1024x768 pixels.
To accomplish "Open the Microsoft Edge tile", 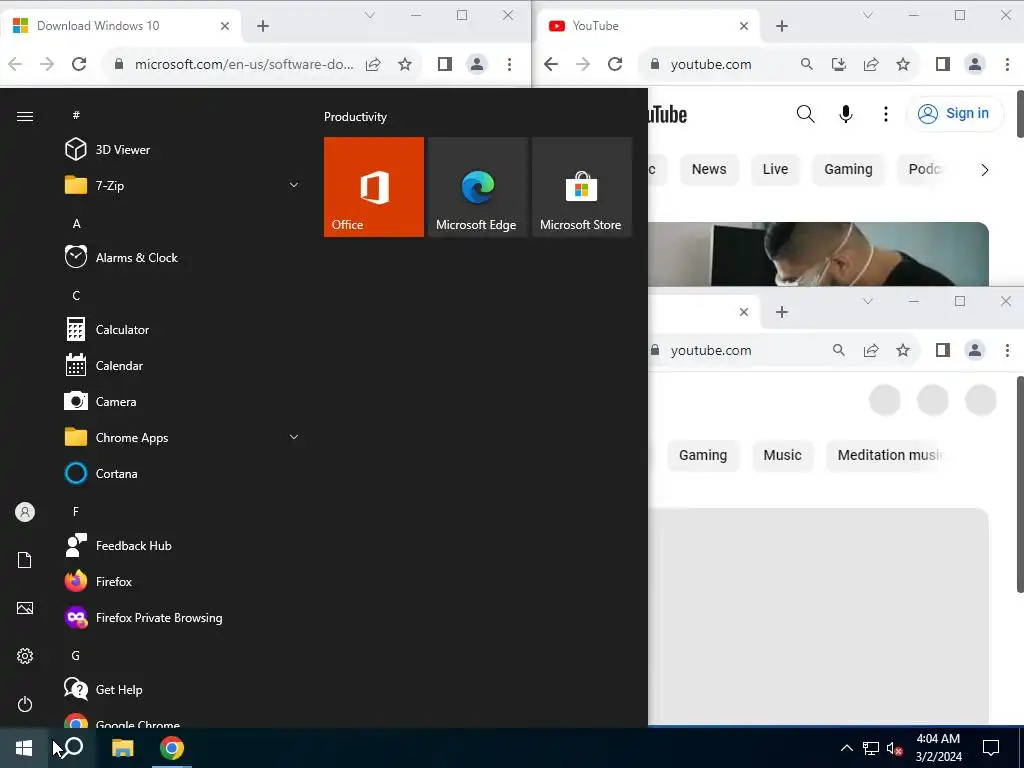I will [477, 187].
